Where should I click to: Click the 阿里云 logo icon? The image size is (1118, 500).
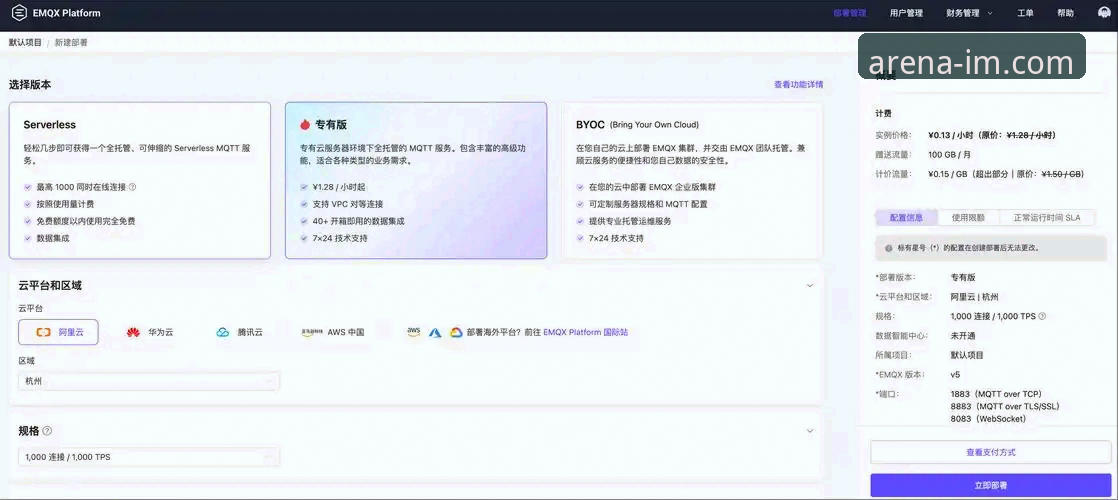[x=43, y=332]
